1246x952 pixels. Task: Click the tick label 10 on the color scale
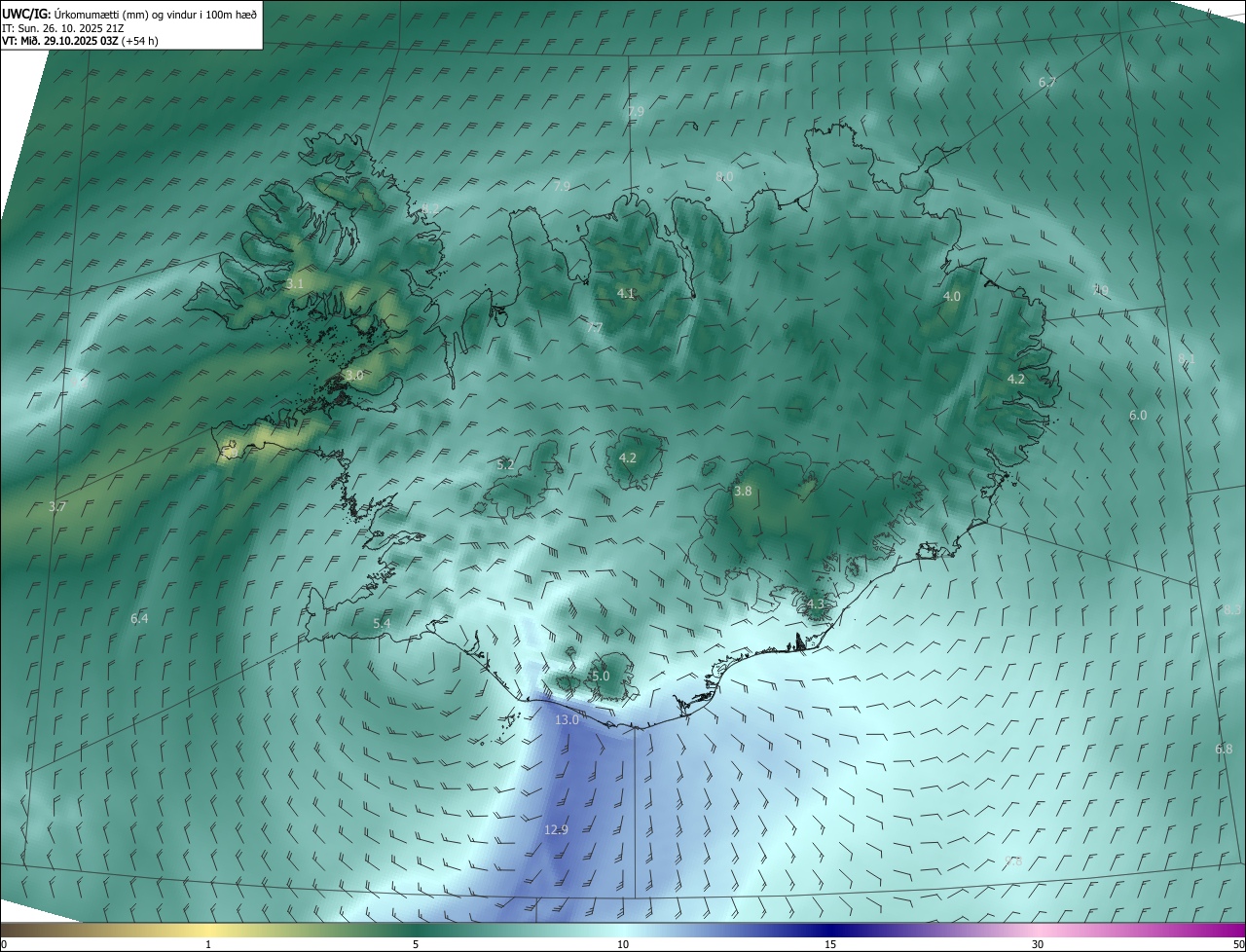pyautogui.click(x=623, y=944)
